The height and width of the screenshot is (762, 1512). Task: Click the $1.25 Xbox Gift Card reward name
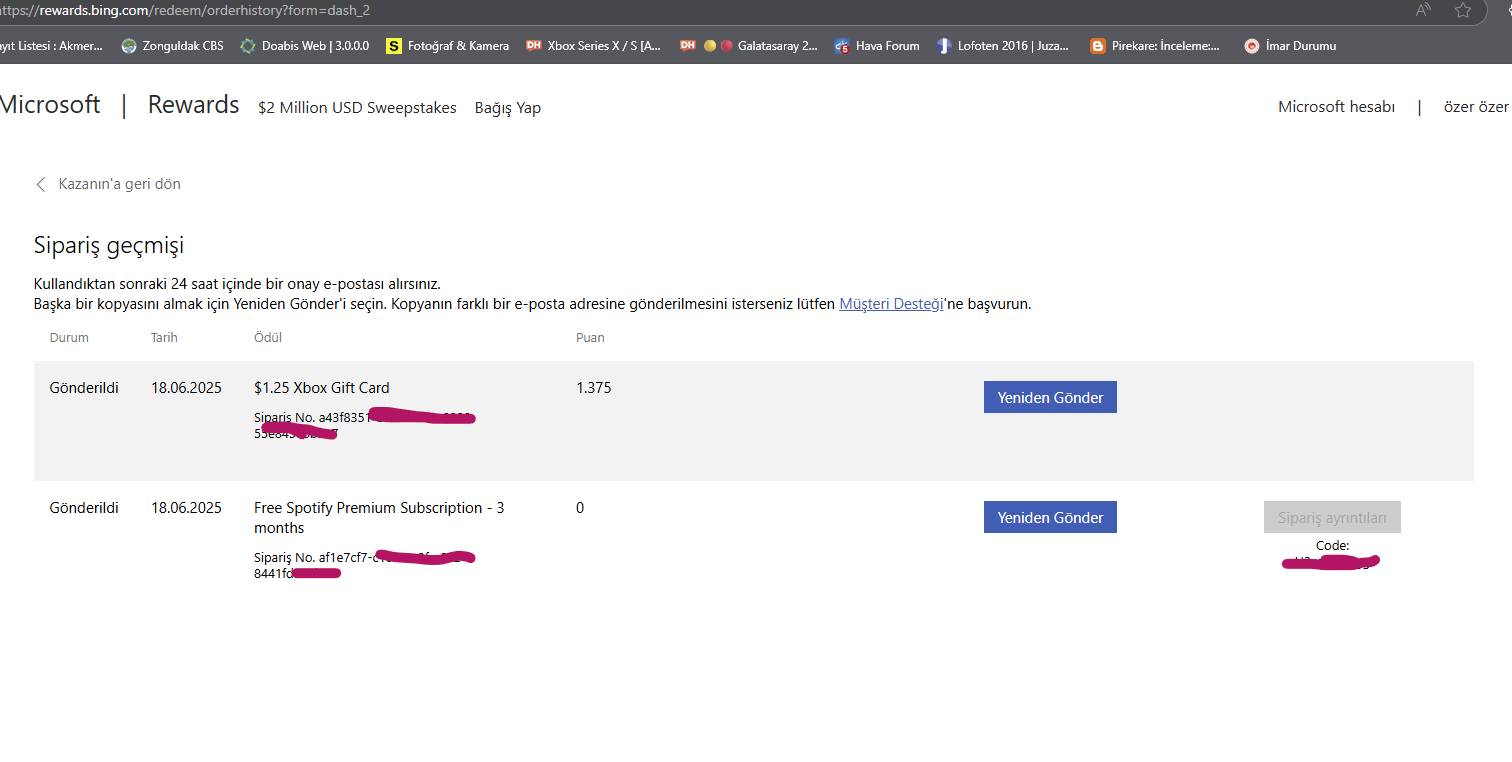tap(322, 388)
